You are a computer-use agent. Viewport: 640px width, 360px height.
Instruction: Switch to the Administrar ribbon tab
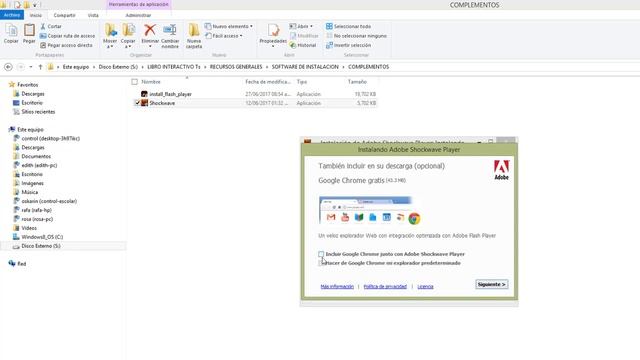pos(138,15)
